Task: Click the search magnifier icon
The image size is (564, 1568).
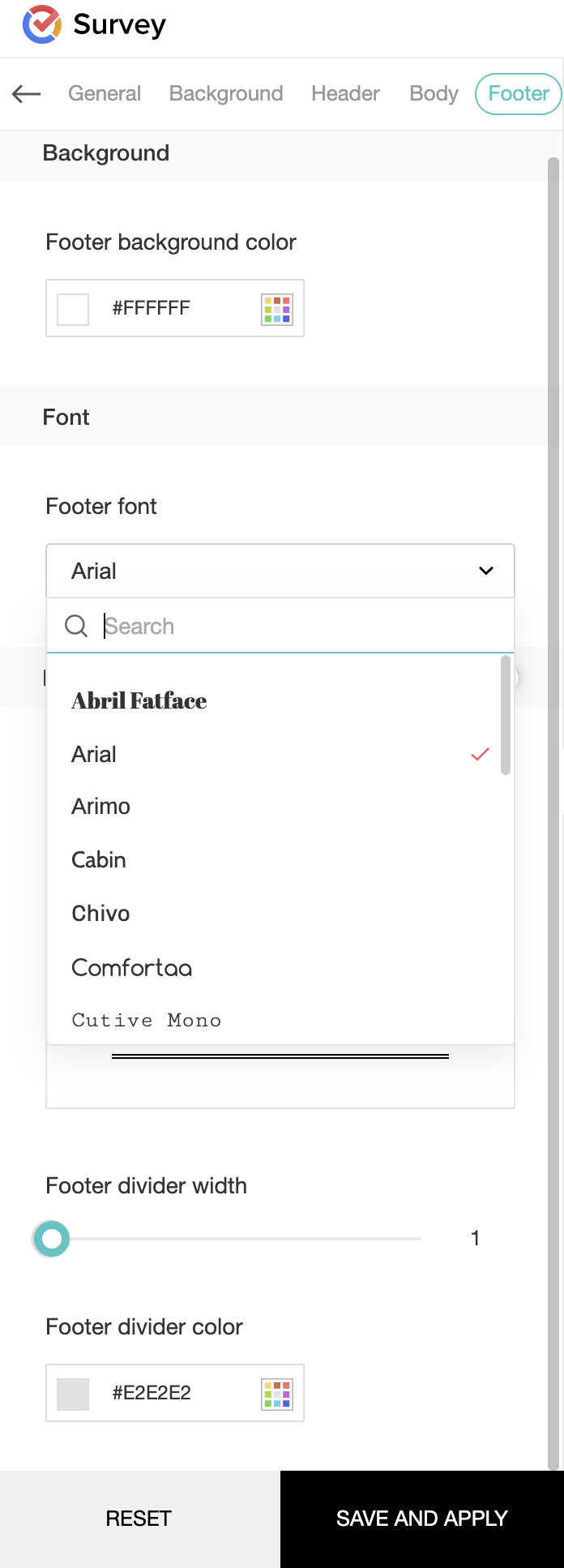Action: [x=76, y=626]
